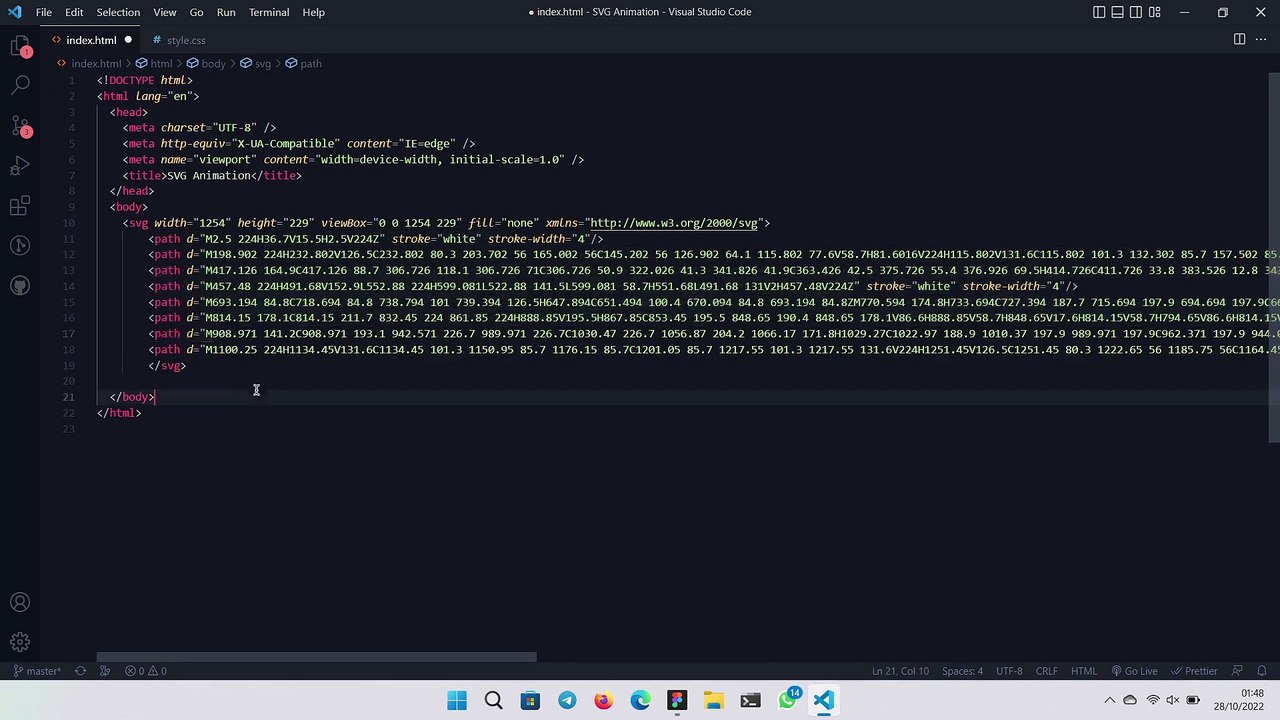1280x720 pixels.
Task: Open File Explorer from the taskbar
Action: (x=713, y=700)
